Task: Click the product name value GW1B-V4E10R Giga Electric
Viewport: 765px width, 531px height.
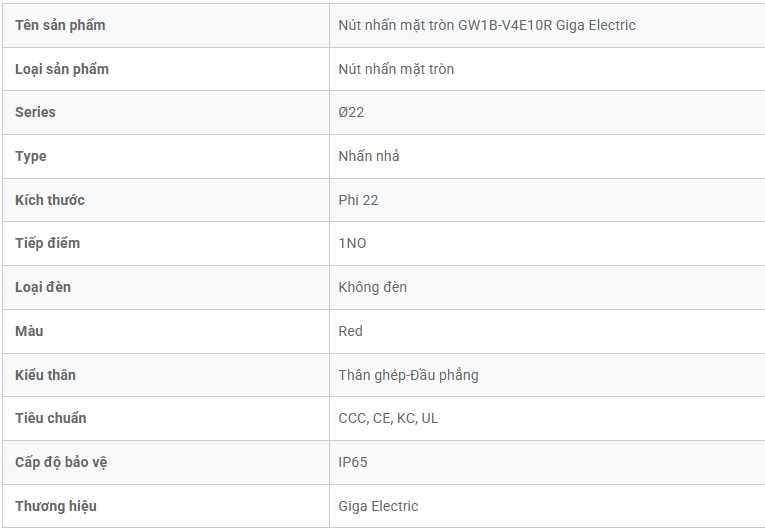Action: (487, 25)
